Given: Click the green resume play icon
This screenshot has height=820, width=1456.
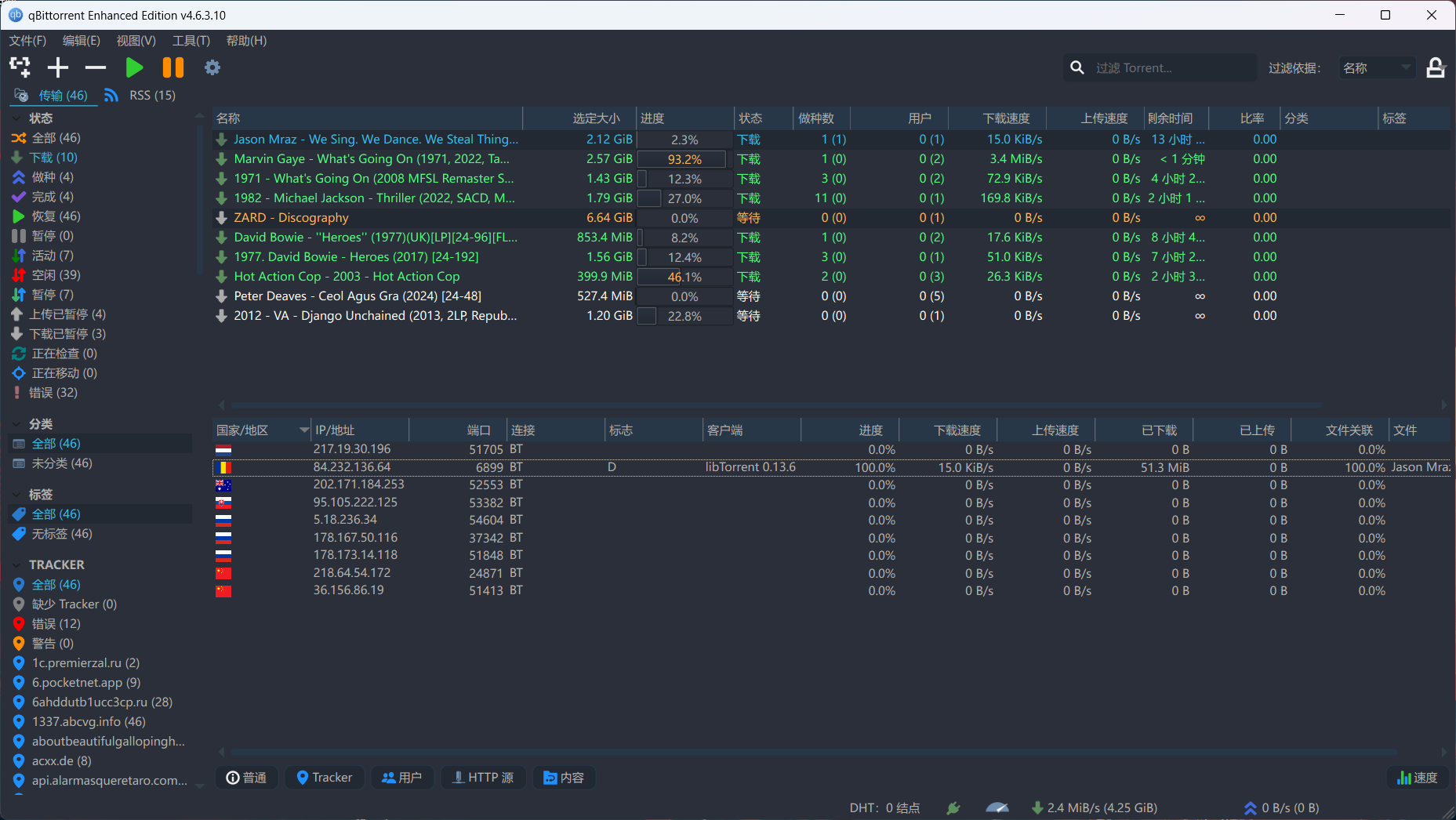Looking at the screenshot, I should point(134,67).
